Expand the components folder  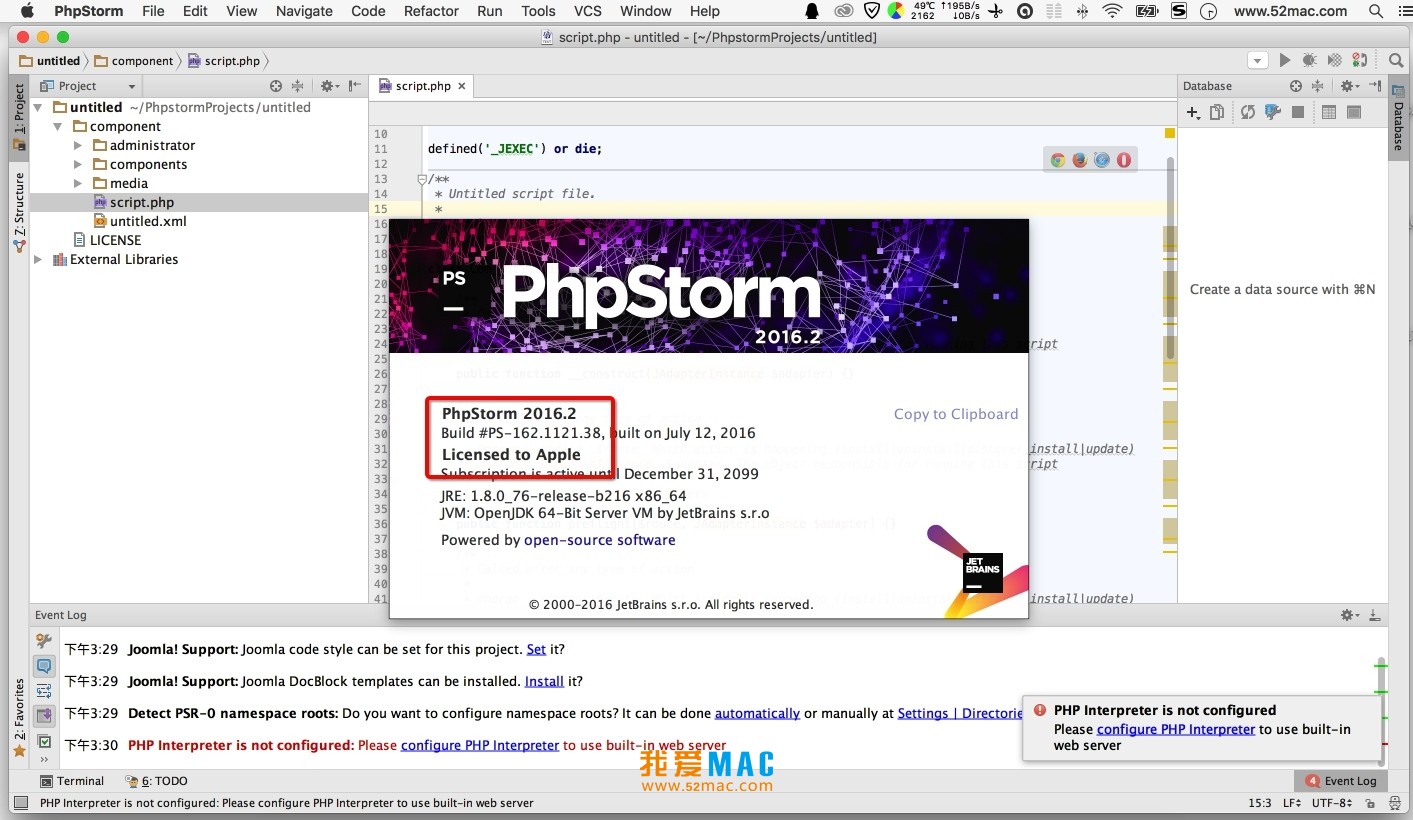(x=78, y=164)
